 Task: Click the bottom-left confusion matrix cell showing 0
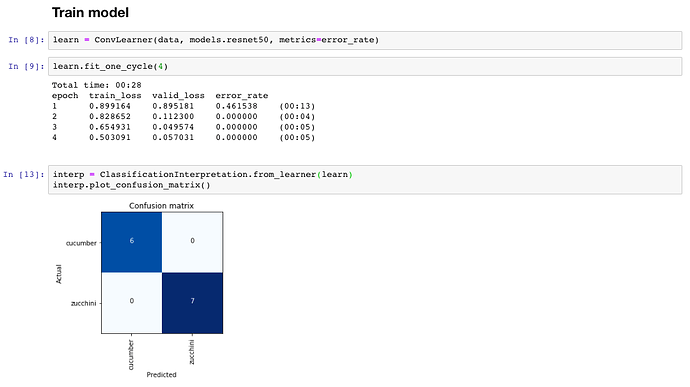coord(132,303)
